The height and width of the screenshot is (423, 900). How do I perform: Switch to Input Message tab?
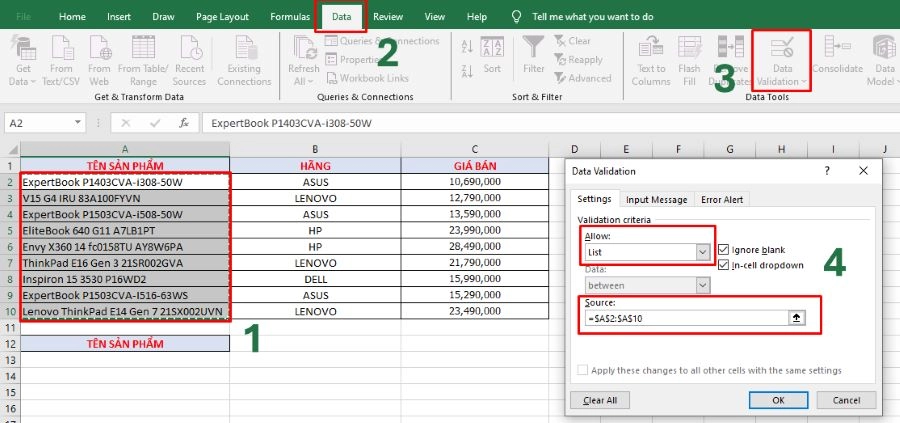coord(657,199)
